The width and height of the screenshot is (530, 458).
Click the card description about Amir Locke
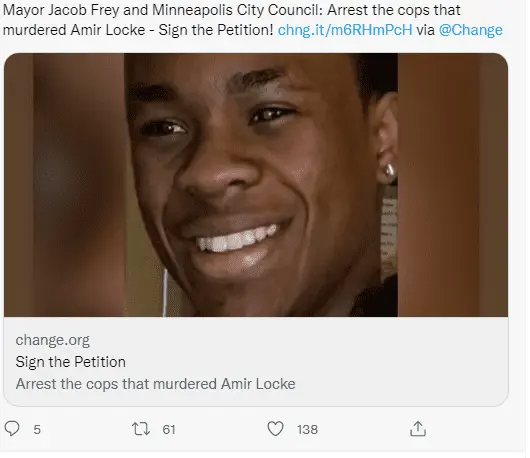[x=155, y=384]
